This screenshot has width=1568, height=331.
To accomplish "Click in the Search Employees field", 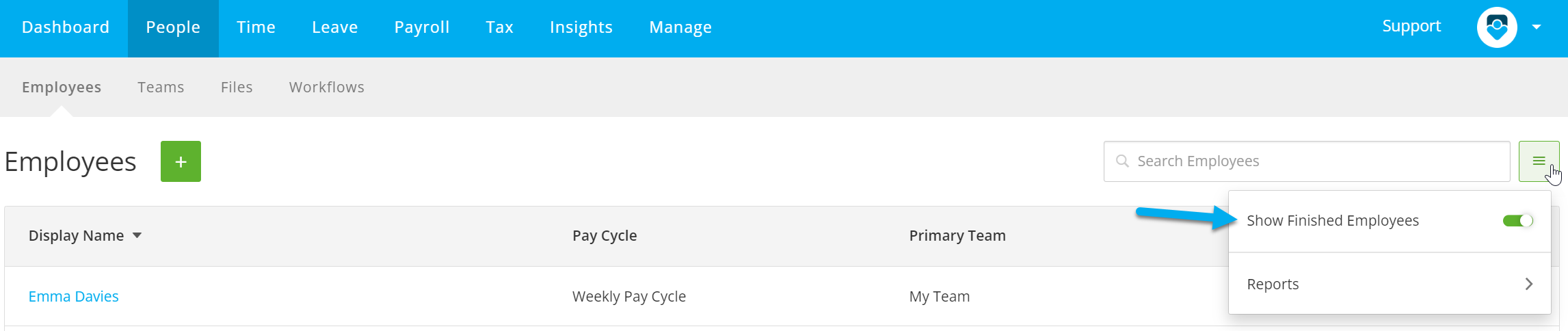I will pyautogui.click(x=1307, y=161).
